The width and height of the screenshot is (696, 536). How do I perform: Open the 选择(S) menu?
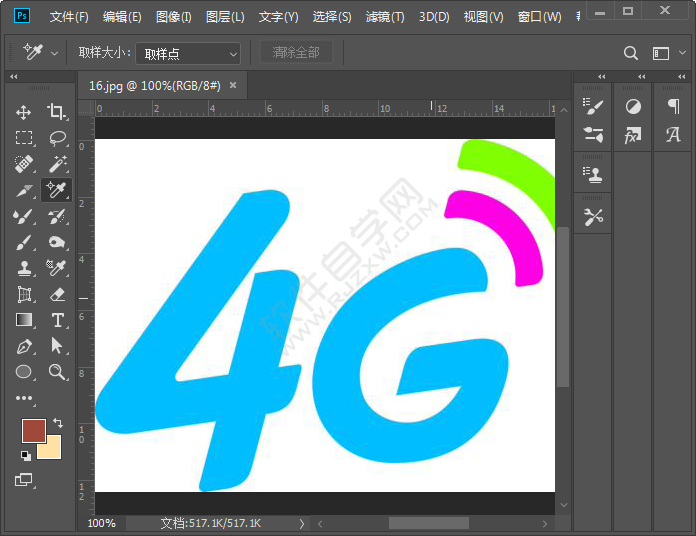[x=332, y=17]
